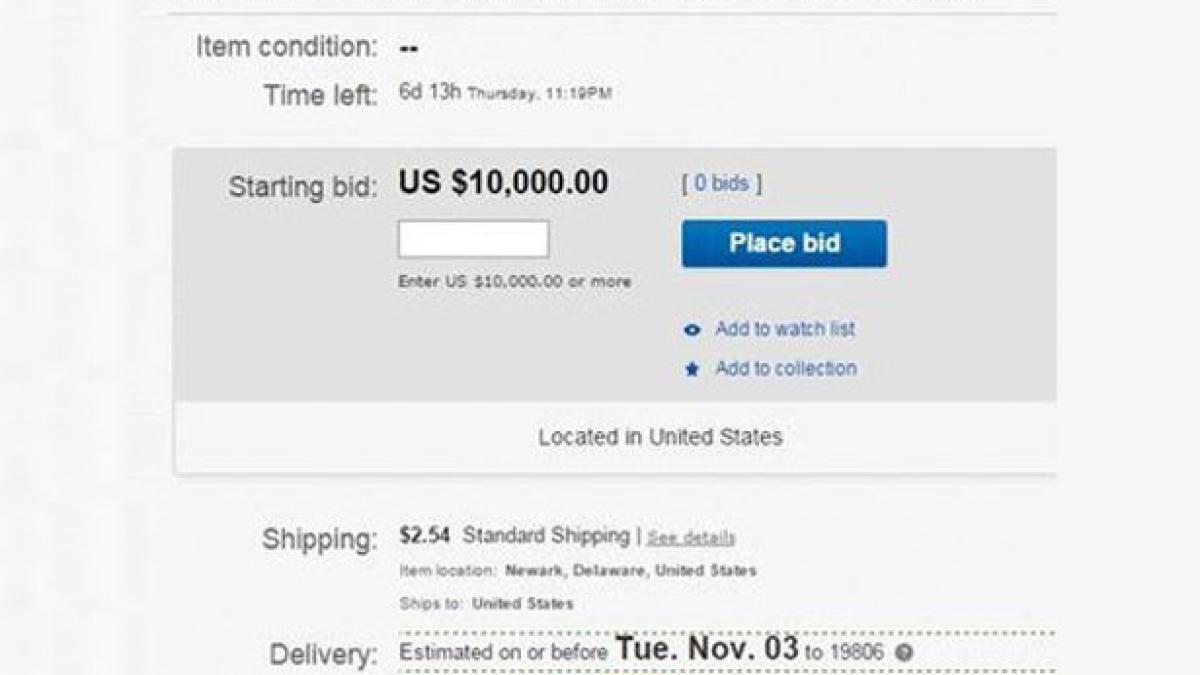Click the "Standard Shipping" text
The width and height of the screenshot is (1200, 675).
pos(545,536)
